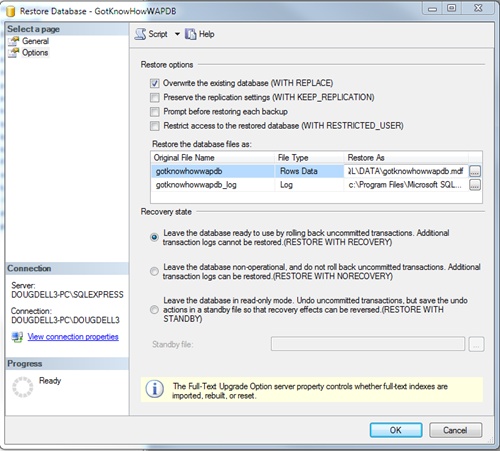Click the Restore As path for Rows Data
This screenshot has width=500, height=451.
406,171
